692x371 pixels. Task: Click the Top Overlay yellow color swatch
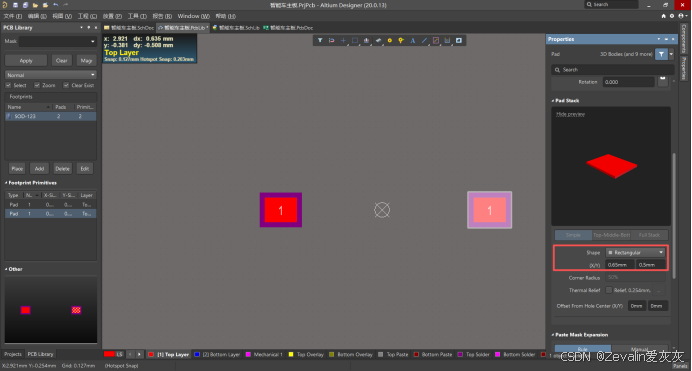tap(291, 354)
